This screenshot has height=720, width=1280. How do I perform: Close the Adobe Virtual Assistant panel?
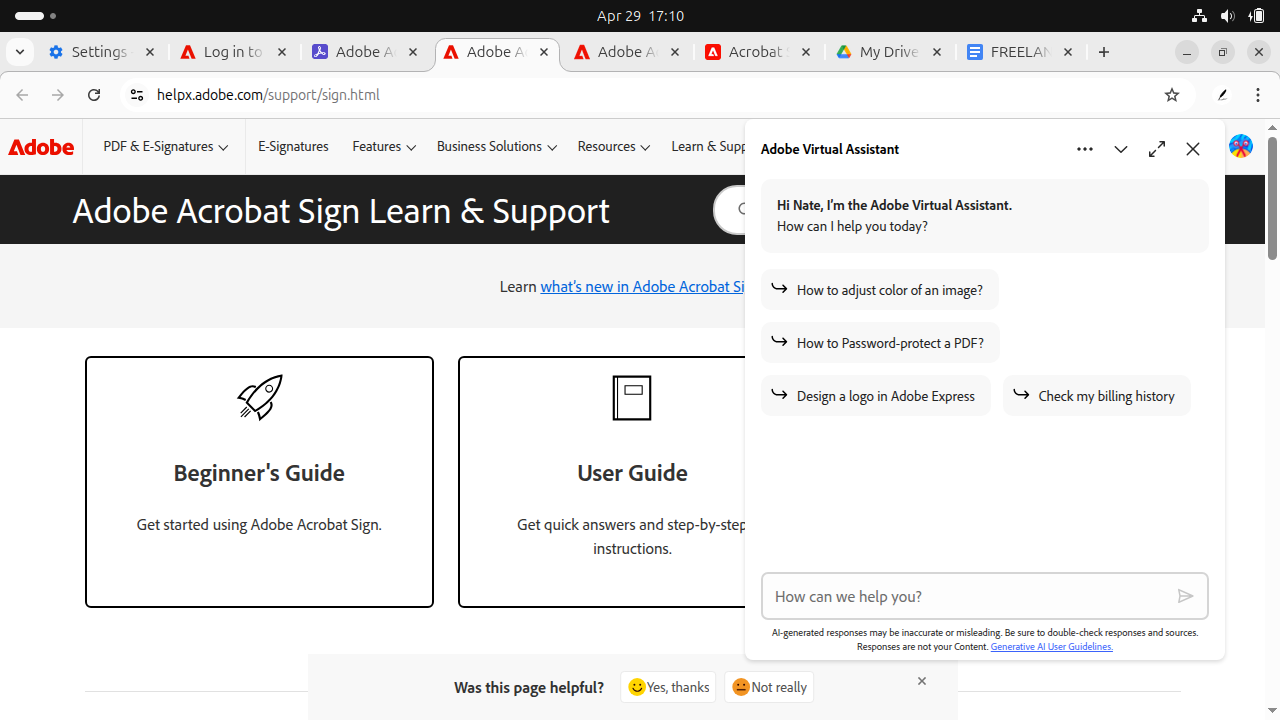tap(1193, 149)
